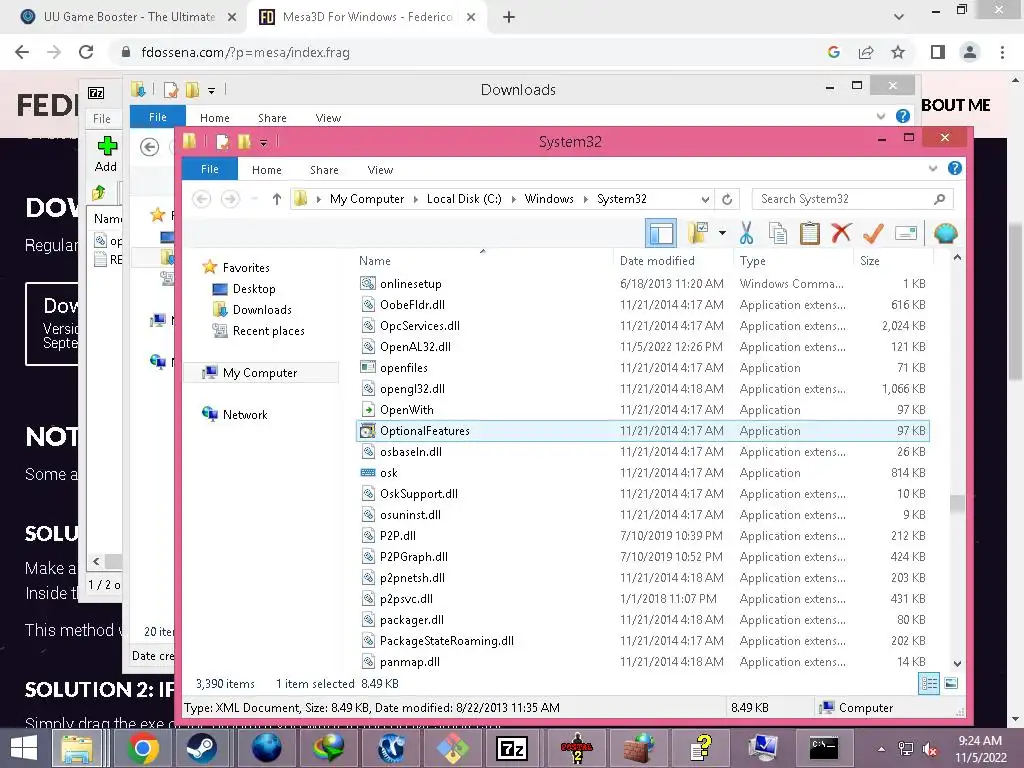Click the orange checkmark Properties icon
Viewport: 1024px width, 768px height.
click(873, 233)
